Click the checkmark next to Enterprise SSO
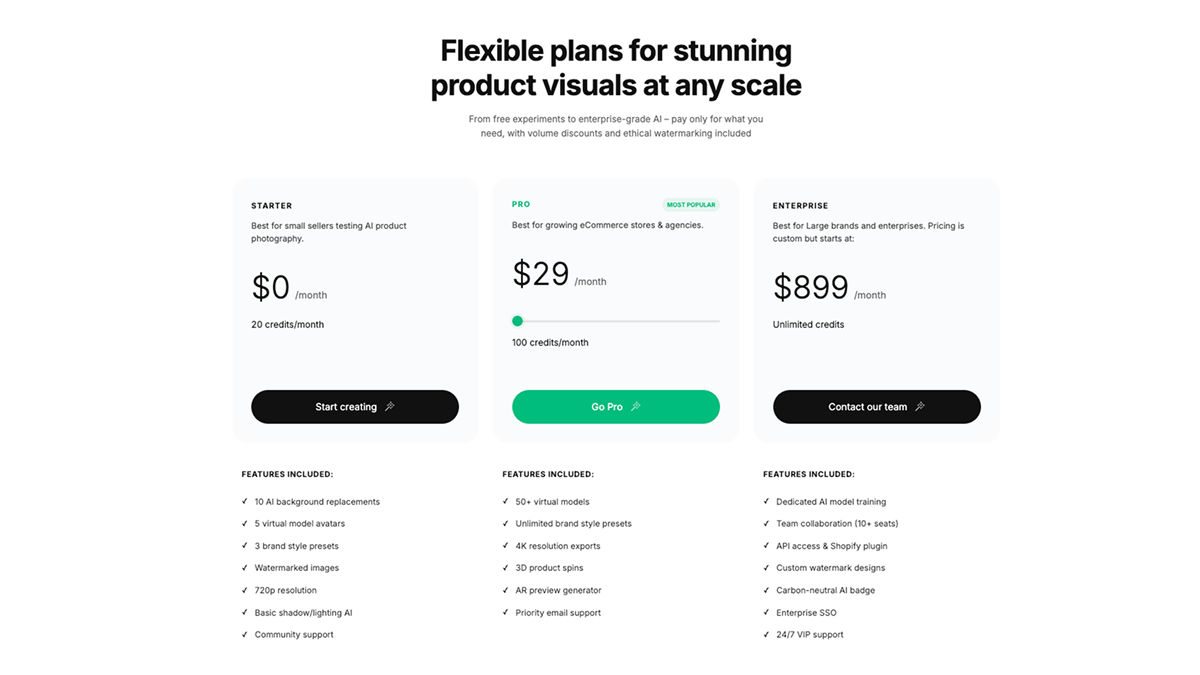1200x675 pixels. pyautogui.click(x=767, y=613)
